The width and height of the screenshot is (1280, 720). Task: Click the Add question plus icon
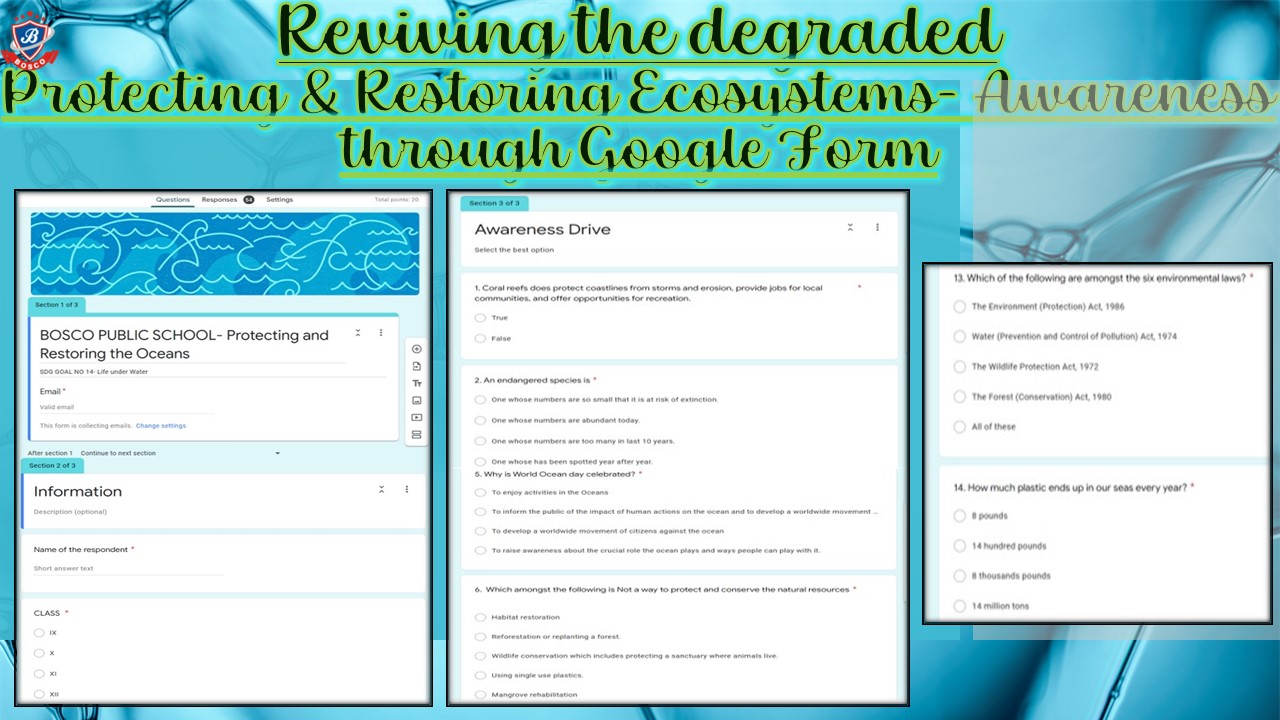point(417,349)
